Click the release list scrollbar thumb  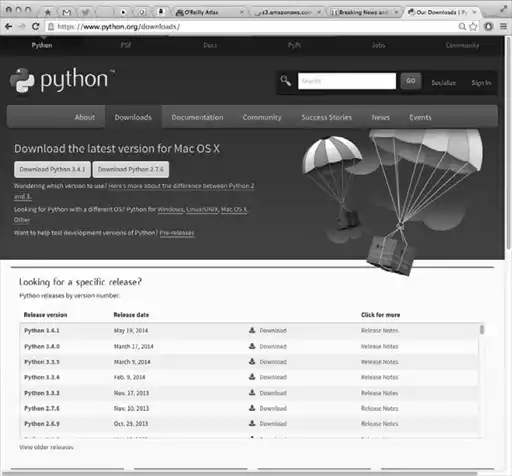pos(482,329)
